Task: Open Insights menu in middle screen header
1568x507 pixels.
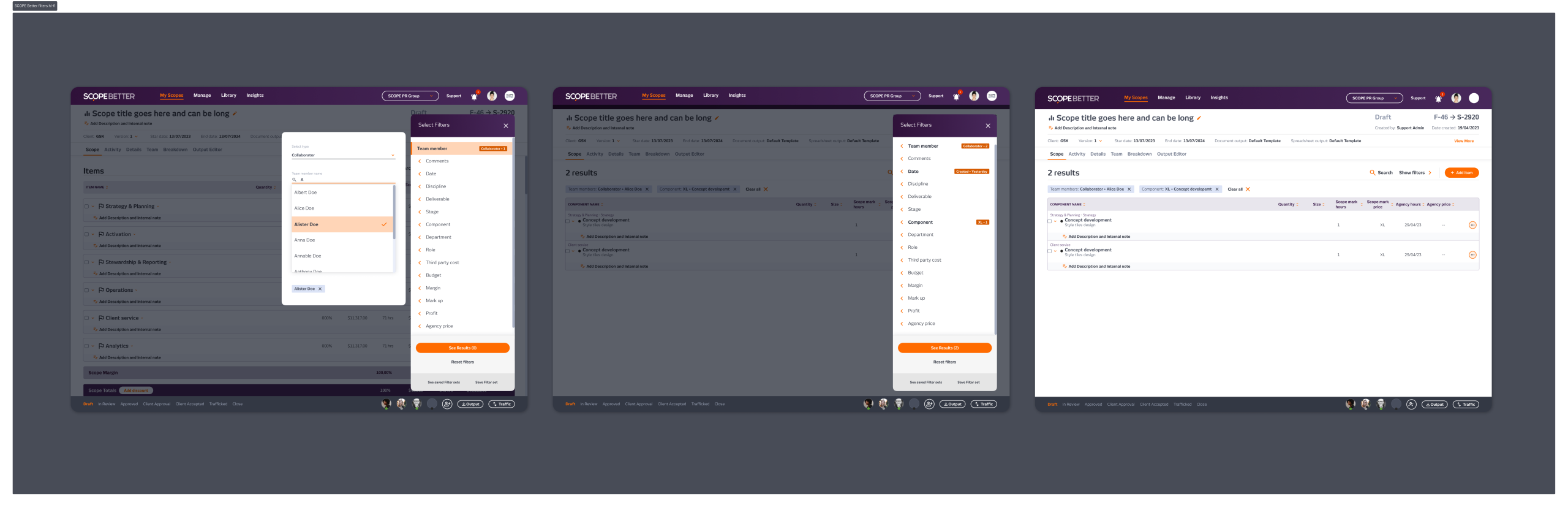Action: [x=737, y=96]
